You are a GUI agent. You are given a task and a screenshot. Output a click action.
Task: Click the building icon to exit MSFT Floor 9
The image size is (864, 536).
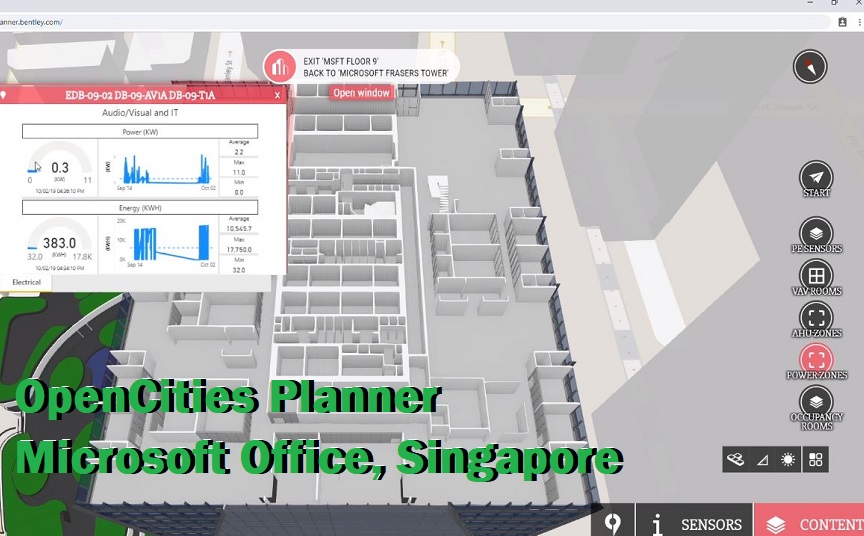280,67
